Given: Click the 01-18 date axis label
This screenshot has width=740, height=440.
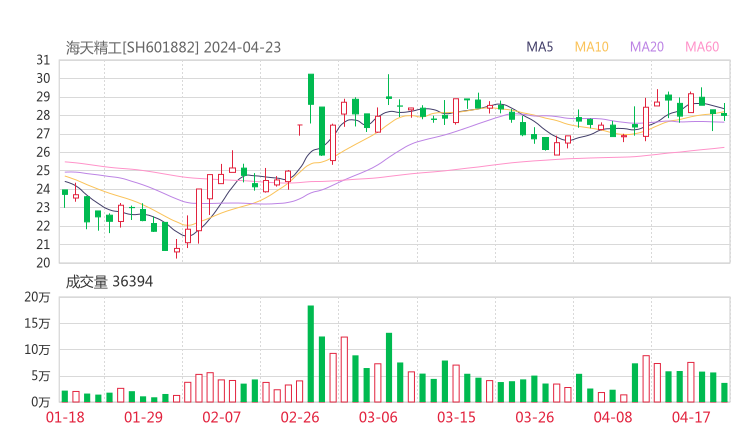Looking at the screenshot, I should pos(65,417).
